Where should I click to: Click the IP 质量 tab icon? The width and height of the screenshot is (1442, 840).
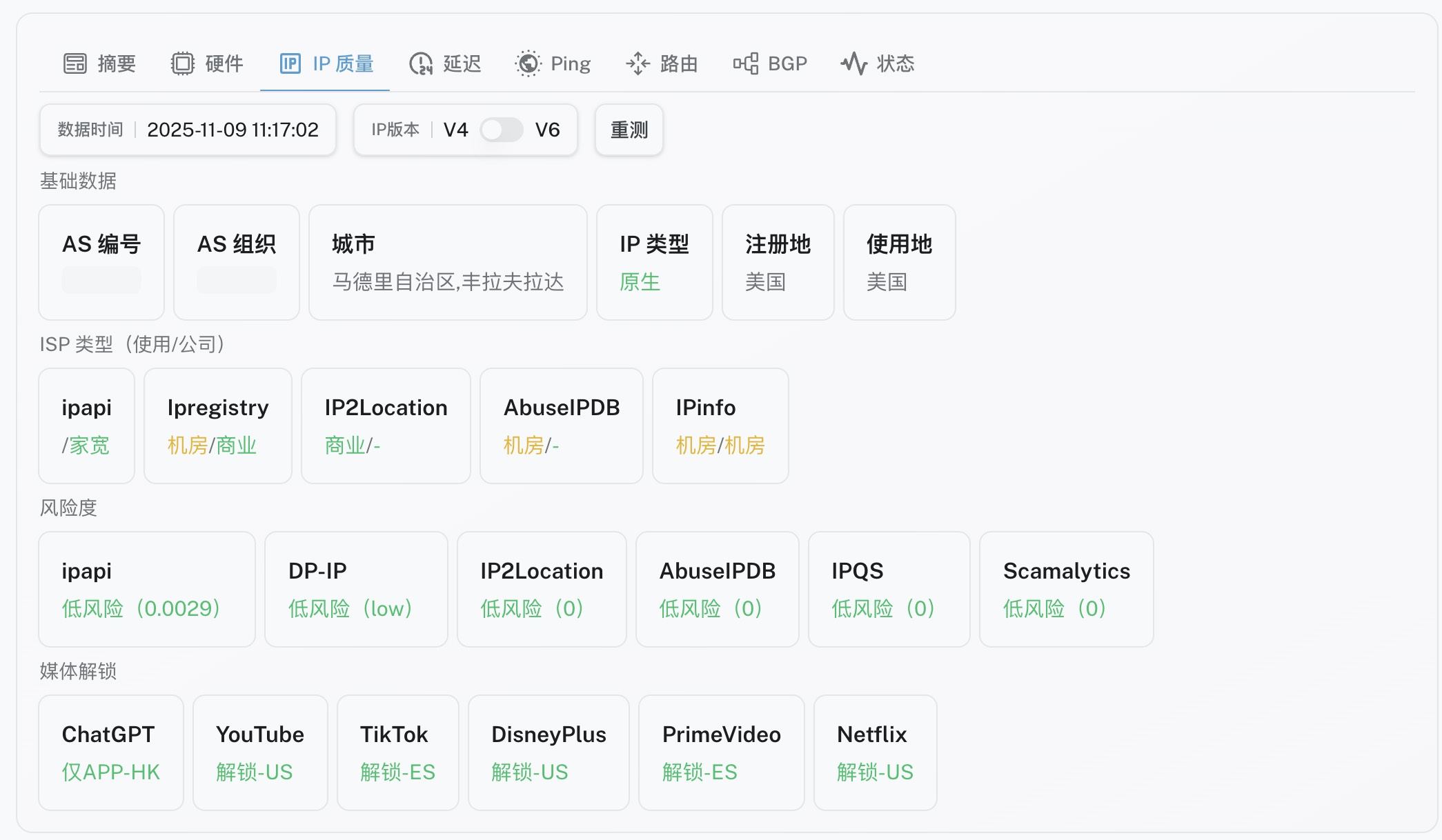[x=290, y=63]
